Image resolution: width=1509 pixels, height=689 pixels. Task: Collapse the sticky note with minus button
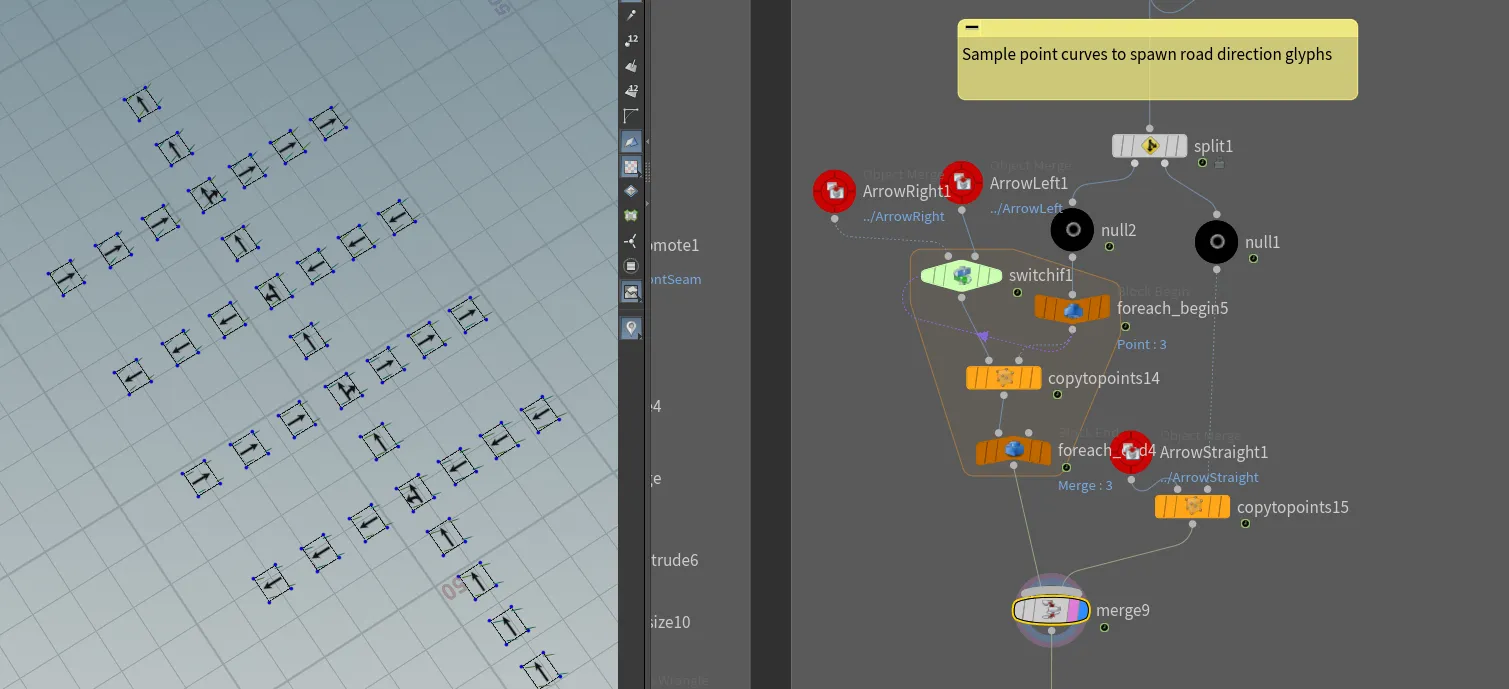[x=971, y=28]
